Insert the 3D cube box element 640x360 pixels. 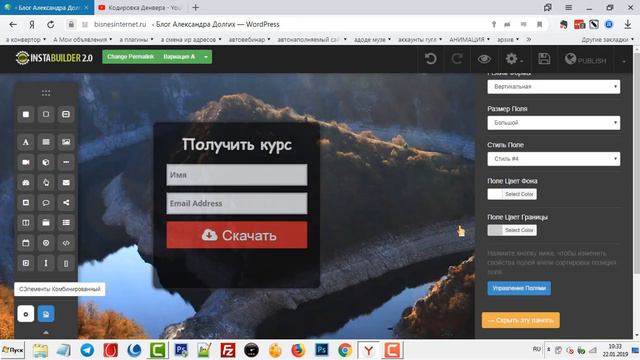click(46, 162)
